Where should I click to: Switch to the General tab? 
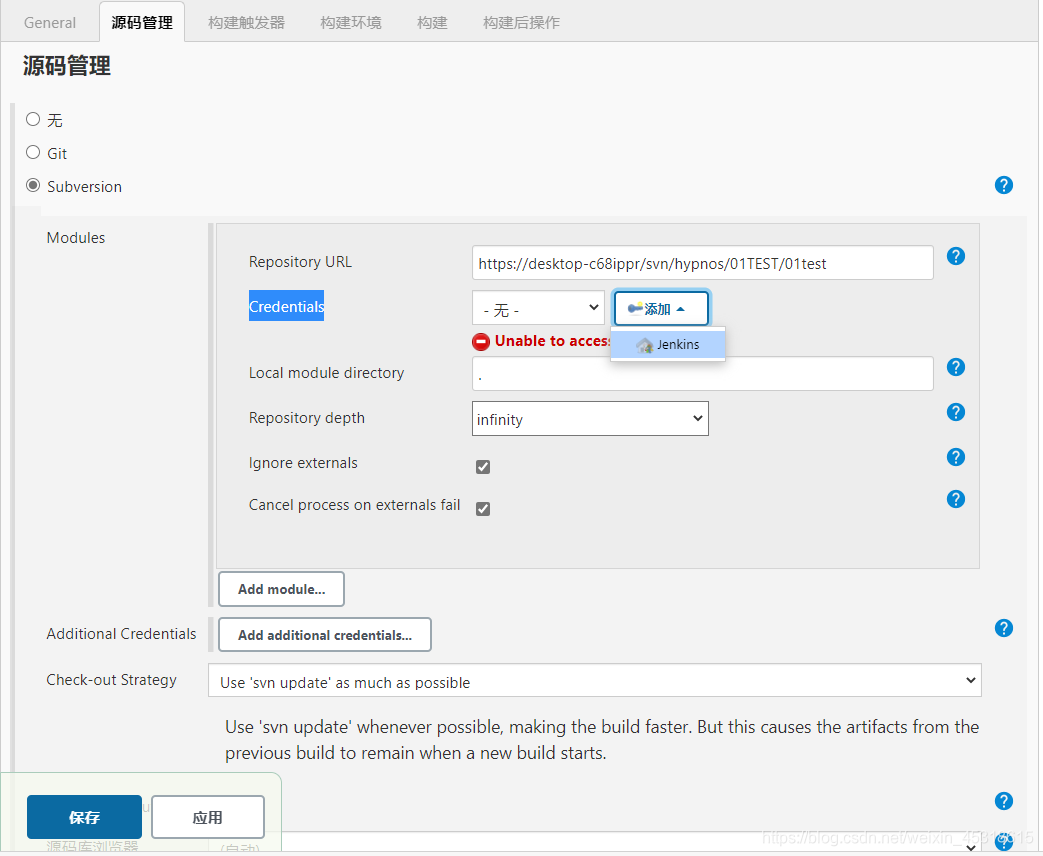click(49, 21)
